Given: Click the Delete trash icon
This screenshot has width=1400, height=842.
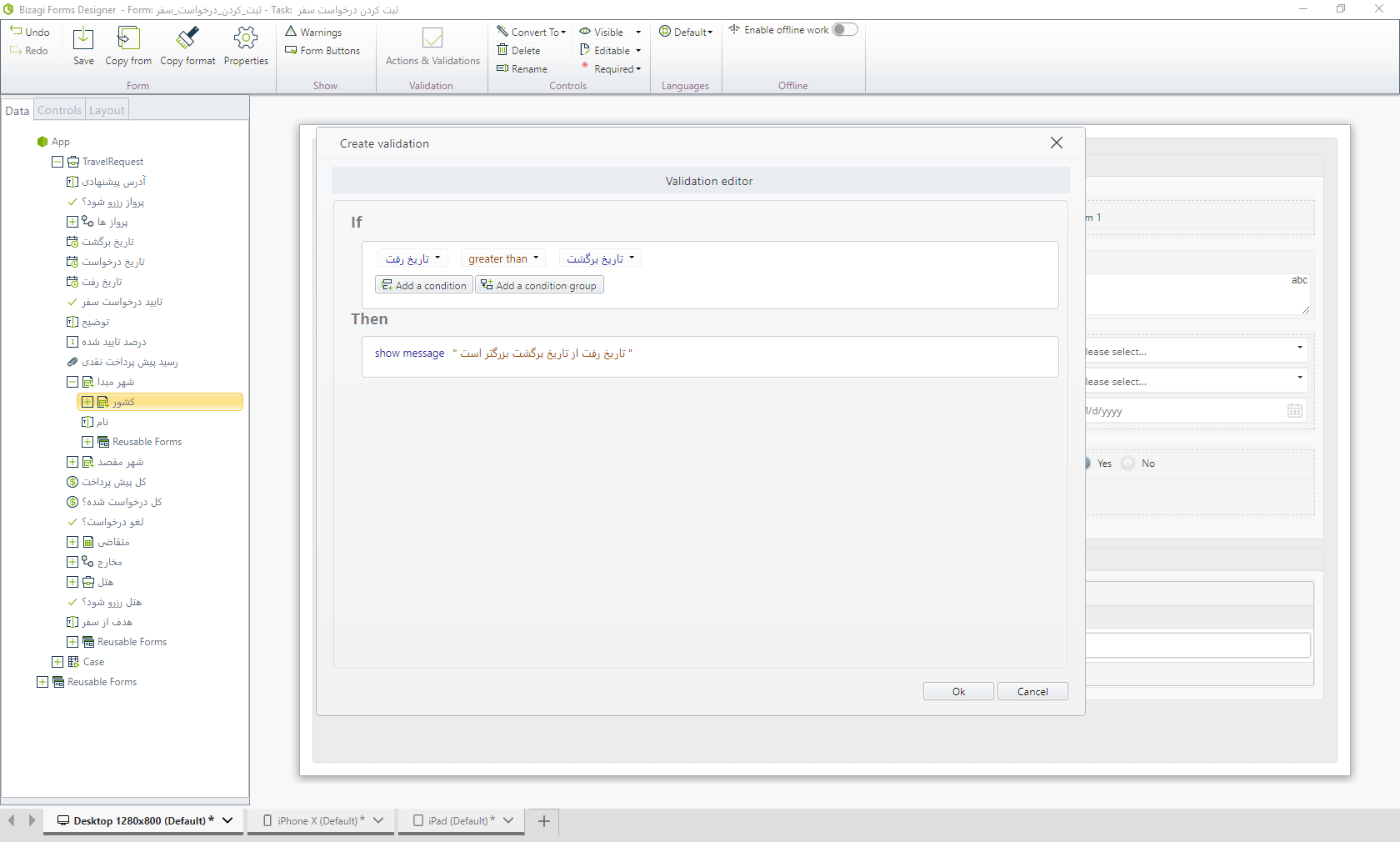Looking at the screenshot, I should [502, 50].
